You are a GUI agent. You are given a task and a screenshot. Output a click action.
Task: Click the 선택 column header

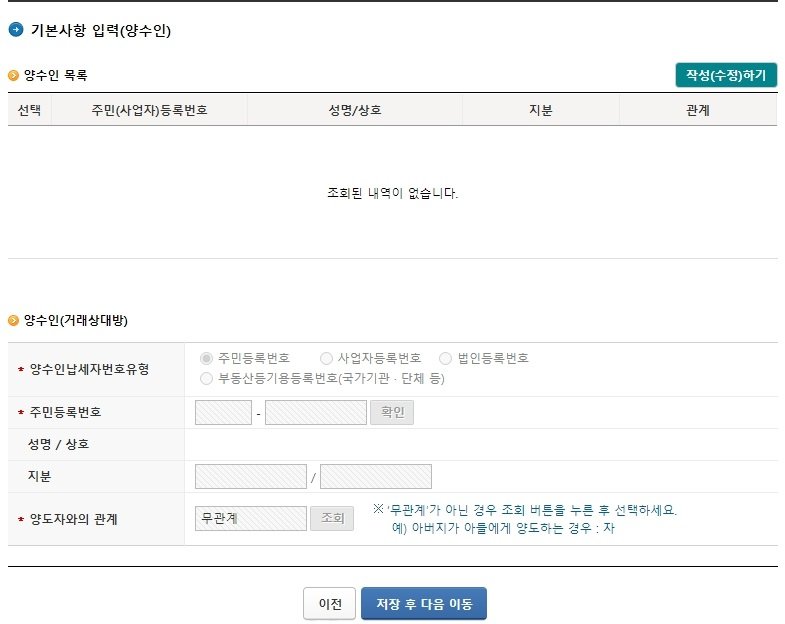(x=30, y=110)
